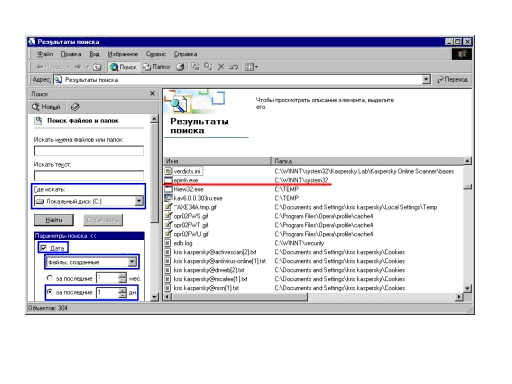Select the opr02PWS.gif file icon
Viewport: 512px width, 384px height.
click(168, 216)
